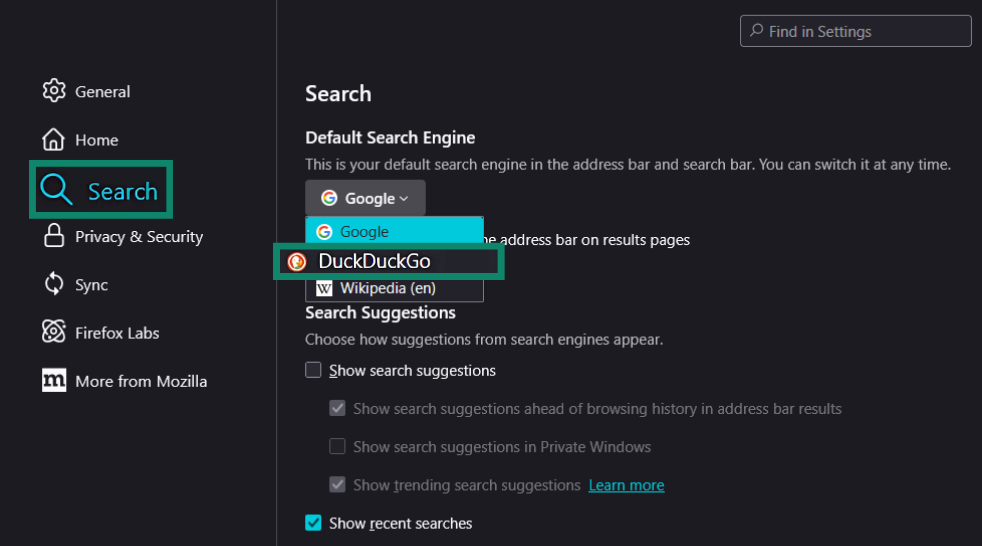
Task: Choose Wikipedia (en) from the engine list
Action: point(388,288)
